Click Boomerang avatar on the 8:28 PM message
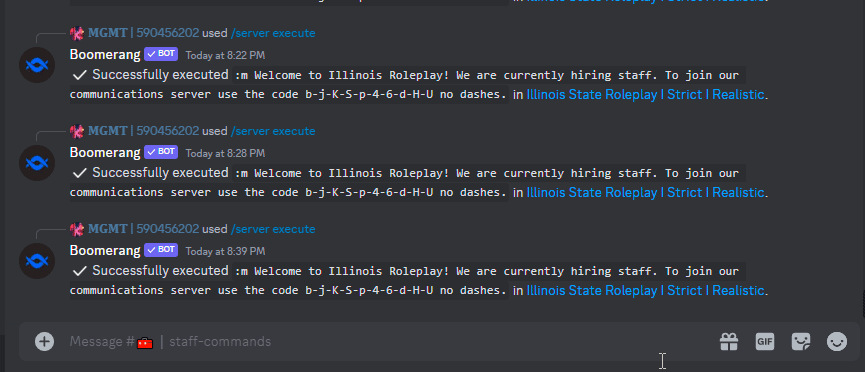Image resolution: width=865 pixels, height=372 pixels. click(x=37, y=163)
